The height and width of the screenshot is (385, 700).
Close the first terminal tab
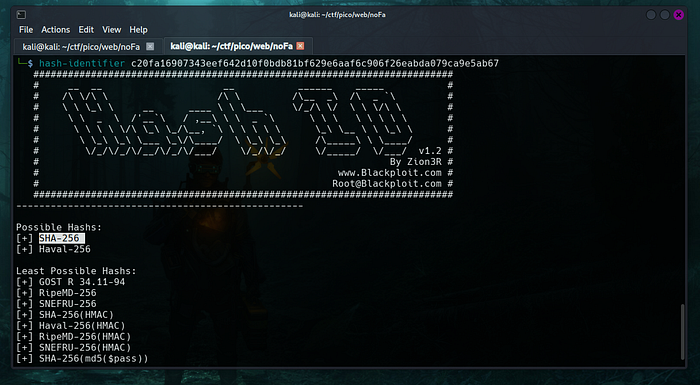(x=150, y=46)
